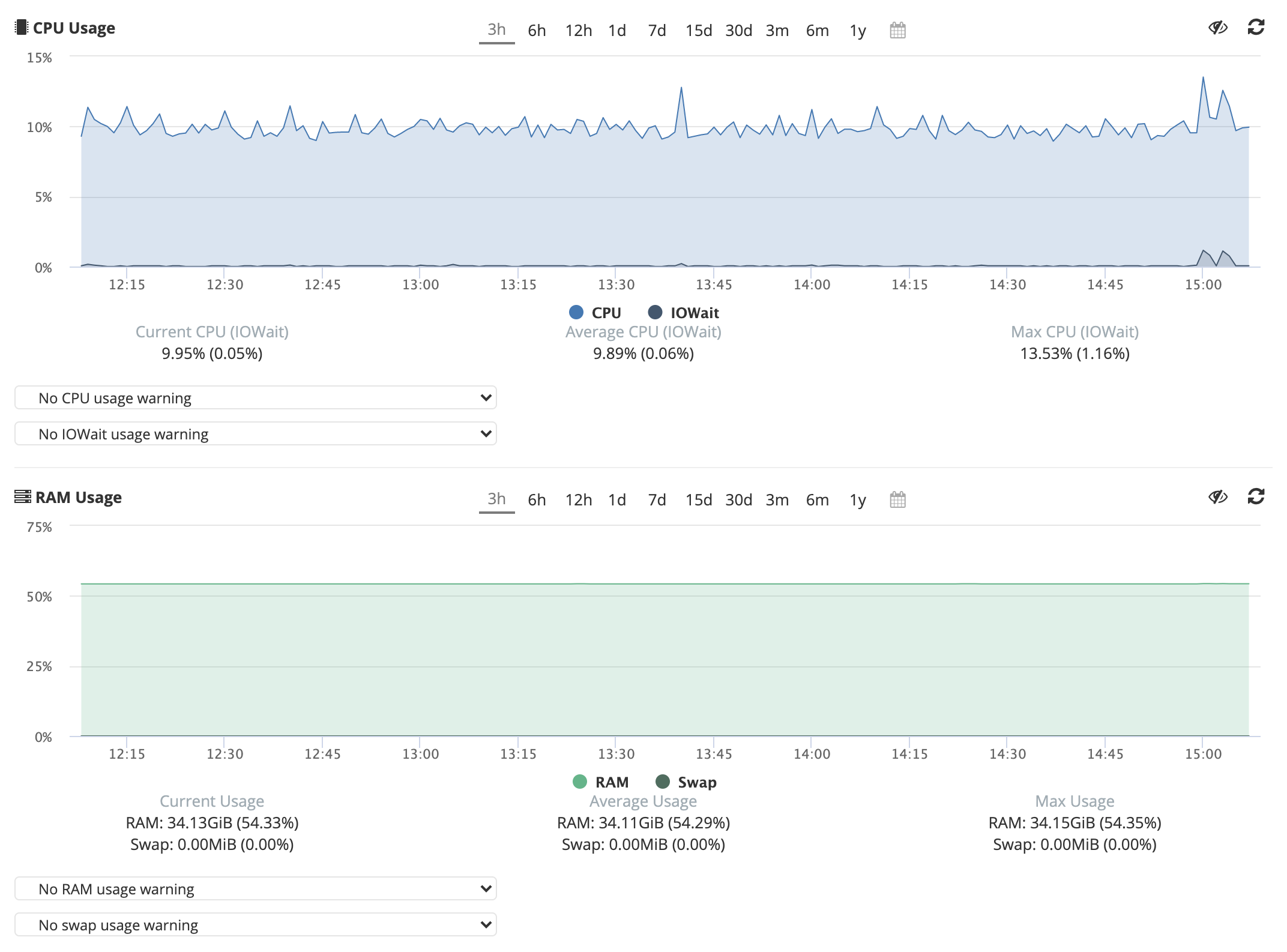Show CPU Usage for 7d
Screen dimensions: 1287x952
[657, 31]
